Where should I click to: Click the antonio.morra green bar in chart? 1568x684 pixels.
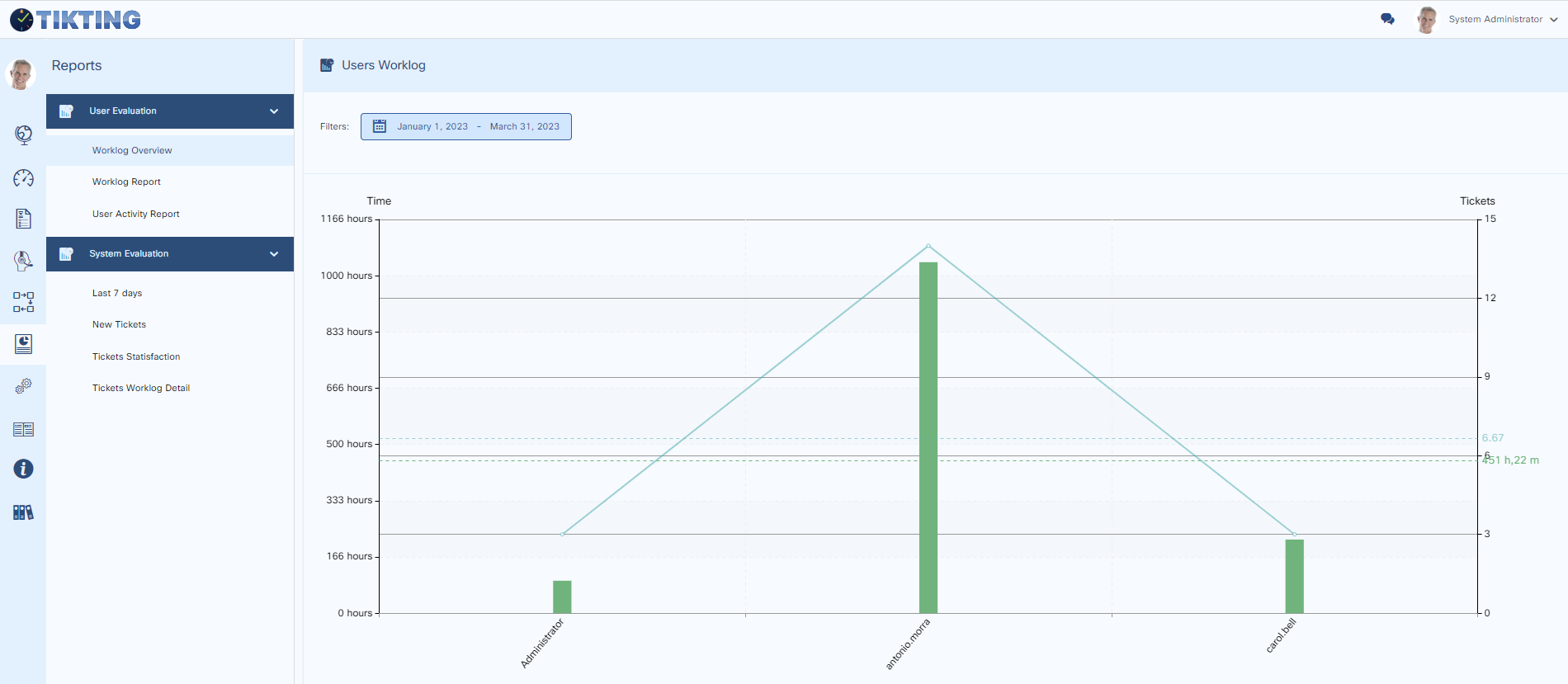[x=928, y=437]
